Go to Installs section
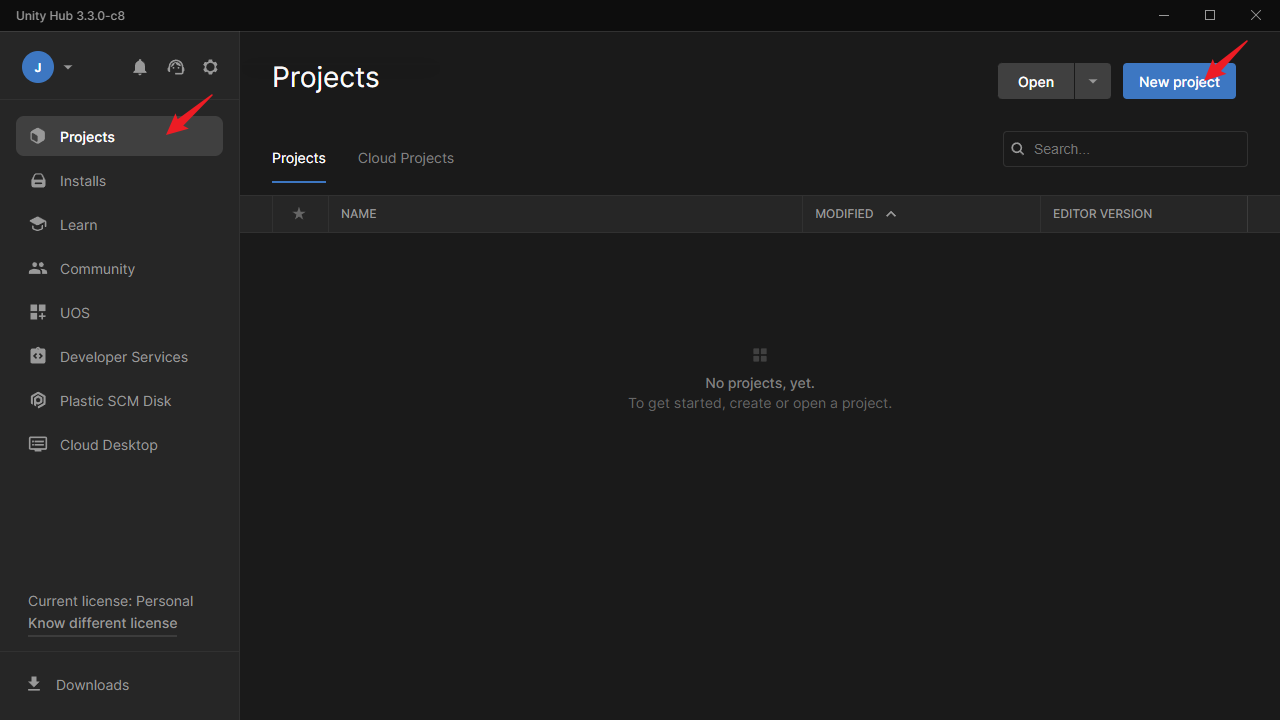This screenshot has height=720, width=1280. point(119,181)
